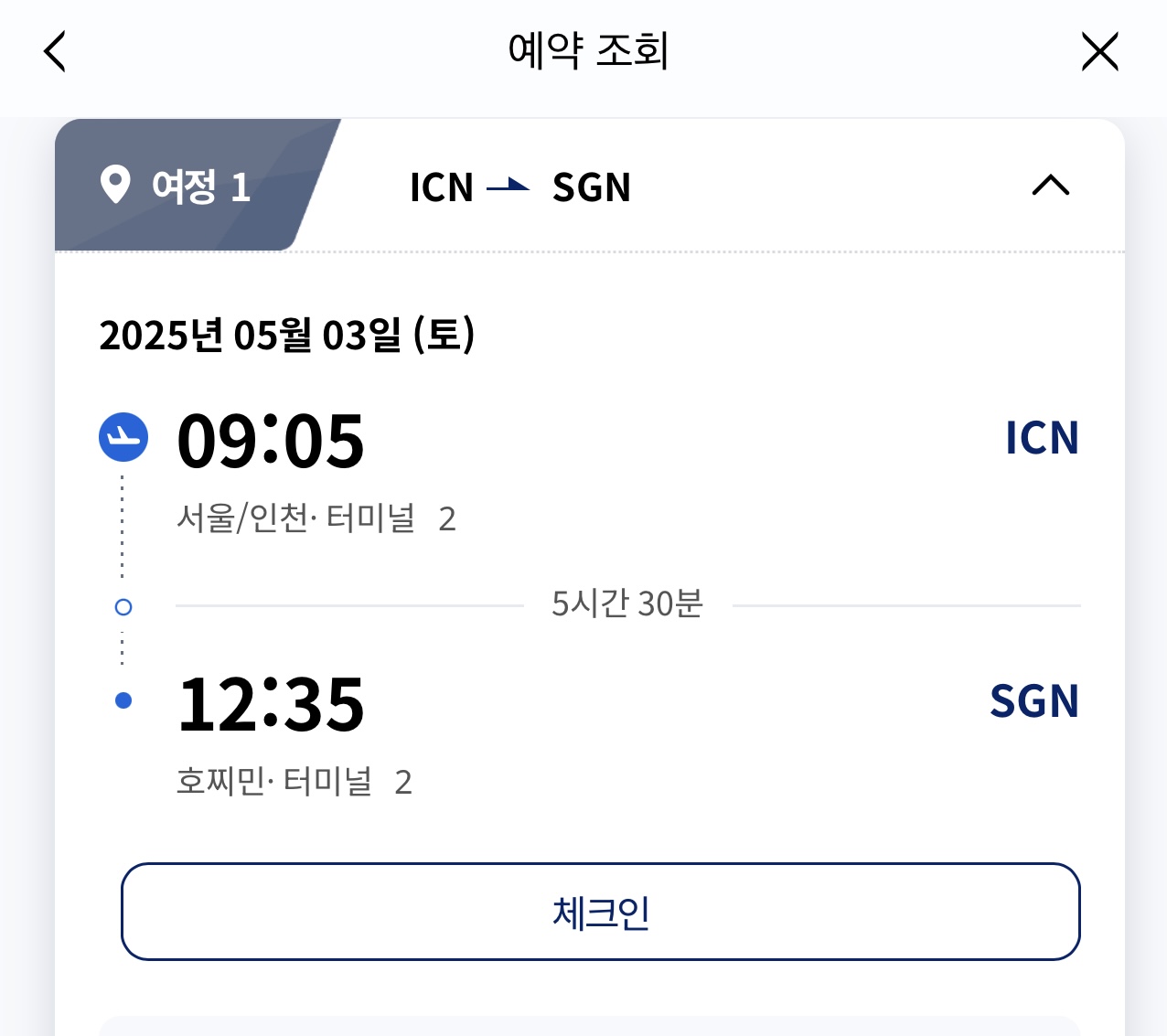
Task: Close the 예약 조회 screen
Action: [1099, 51]
